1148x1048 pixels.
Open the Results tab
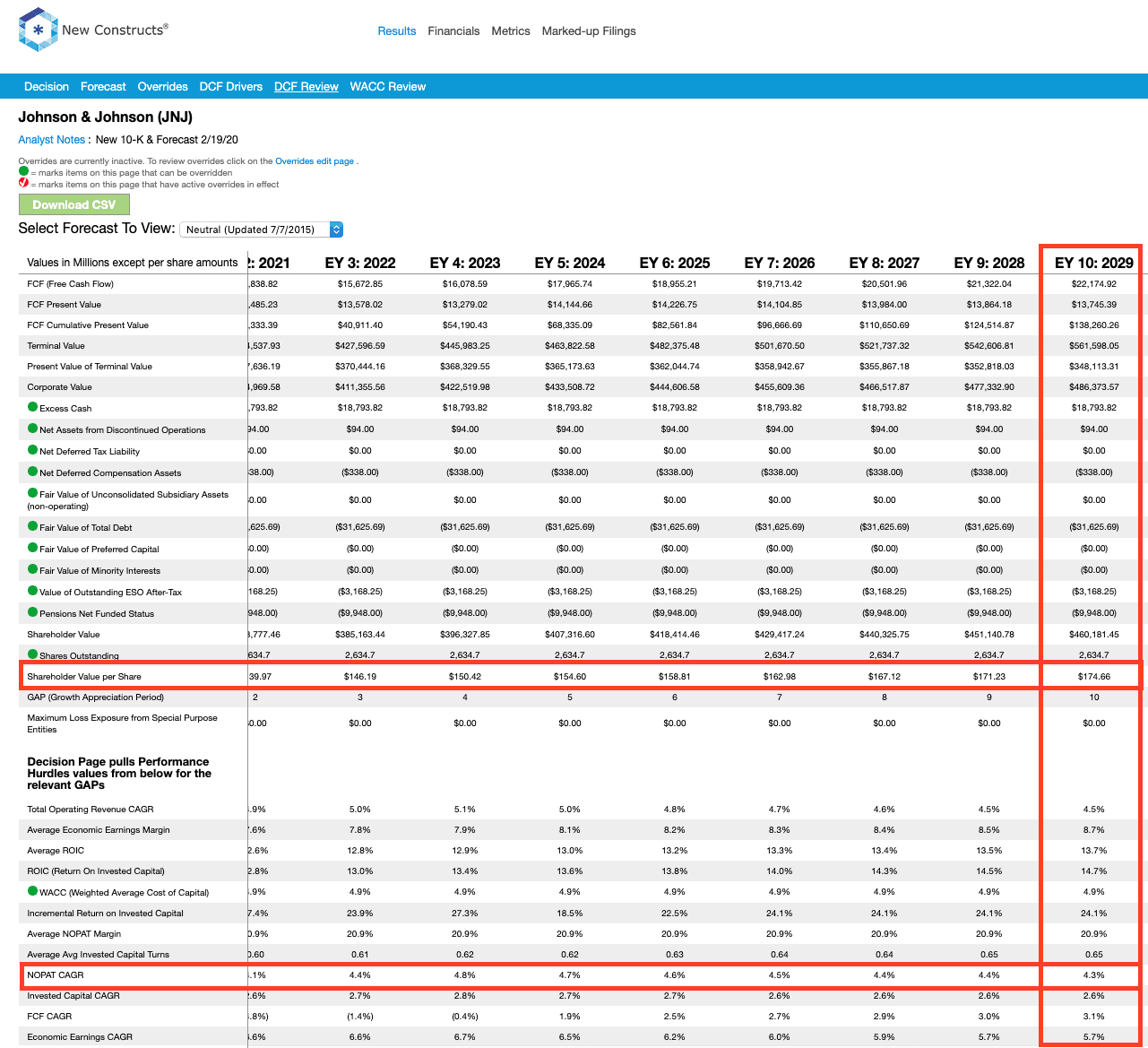click(x=397, y=30)
